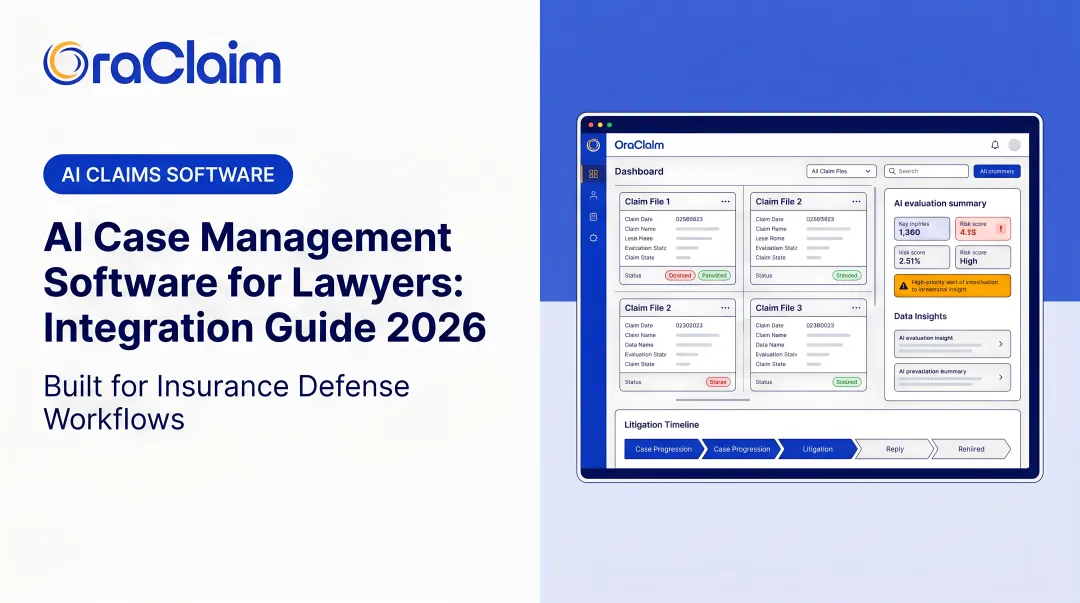
Task: Open notifications with the bell icon
Action: pos(995,145)
